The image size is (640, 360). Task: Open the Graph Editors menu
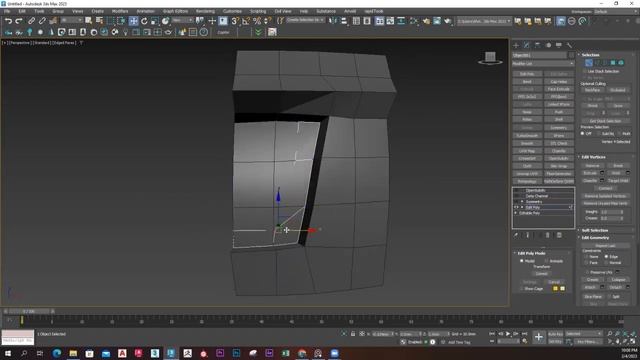[x=176, y=11]
